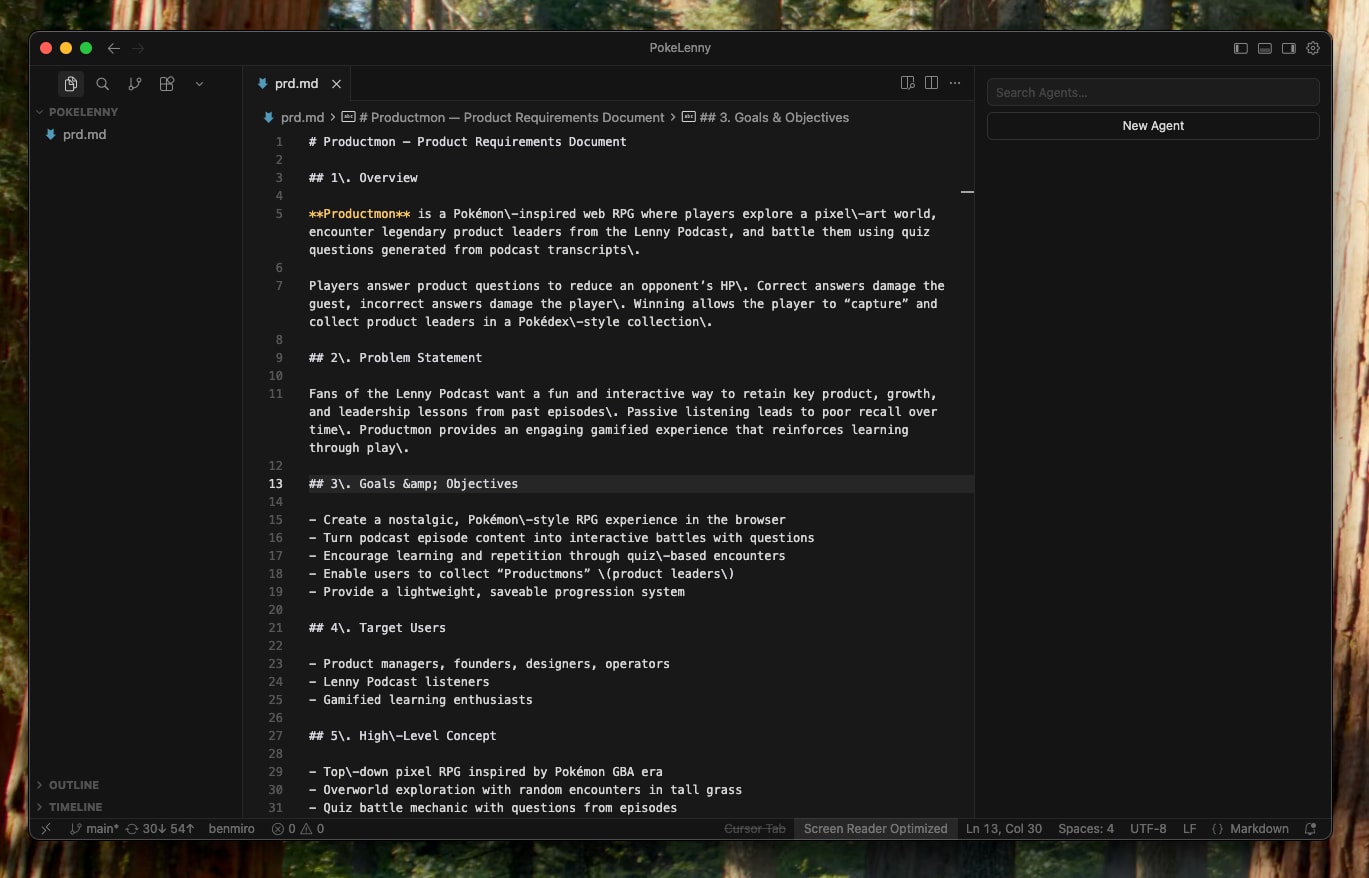Screen dimensions: 1369x878
Task: Collapse the POKELENNY folder section
Action: 83,112
